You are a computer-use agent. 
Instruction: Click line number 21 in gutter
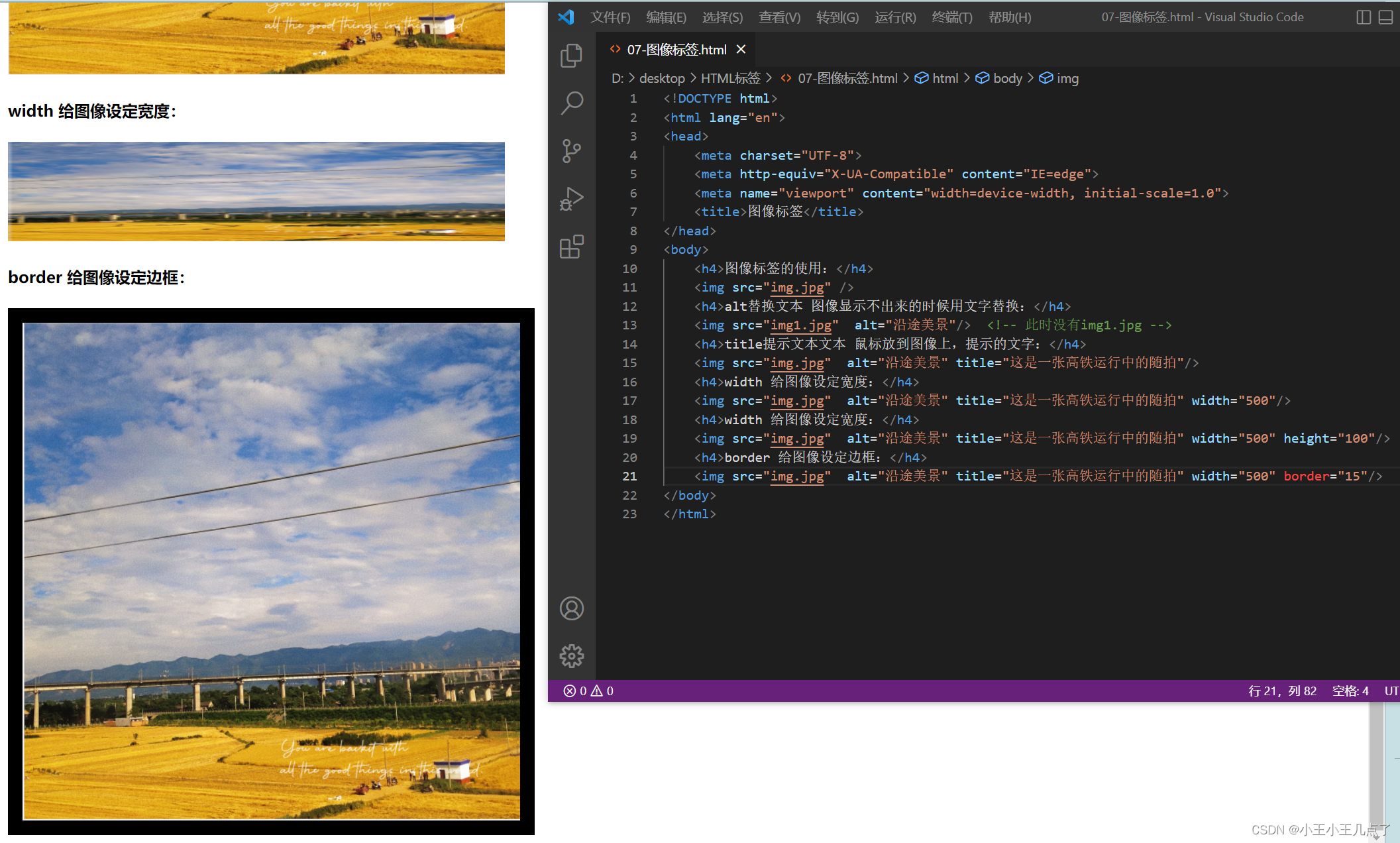click(x=629, y=476)
